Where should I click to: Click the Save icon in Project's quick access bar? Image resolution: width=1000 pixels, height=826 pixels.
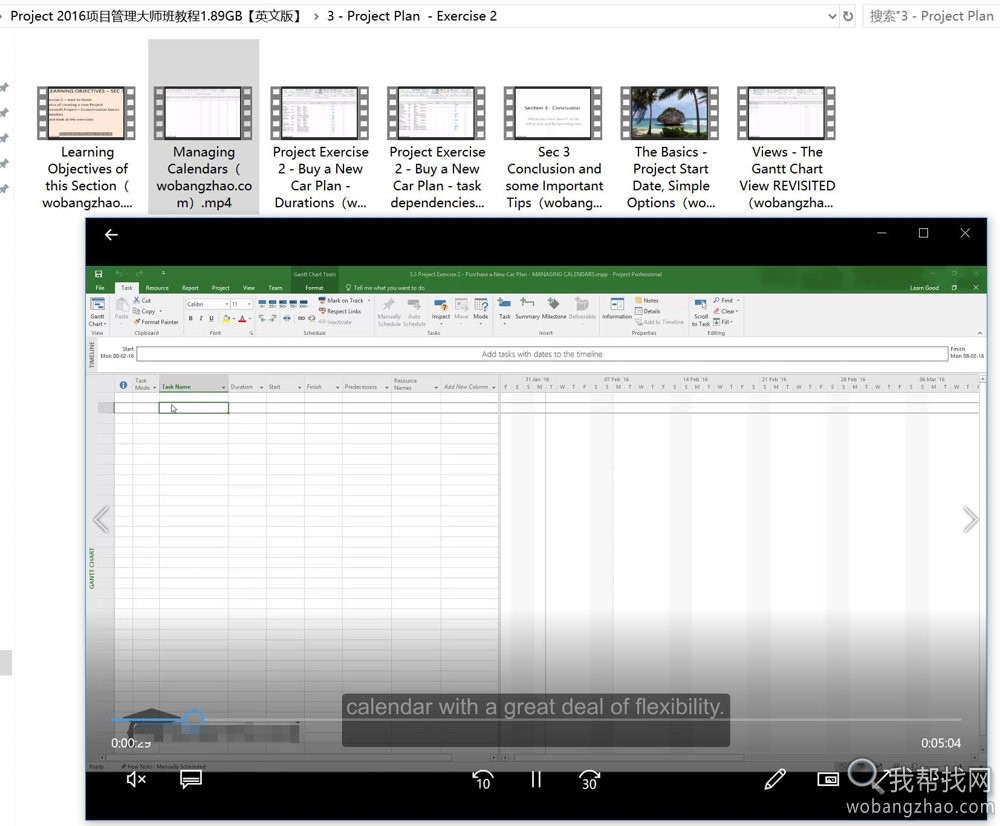tap(99, 274)
